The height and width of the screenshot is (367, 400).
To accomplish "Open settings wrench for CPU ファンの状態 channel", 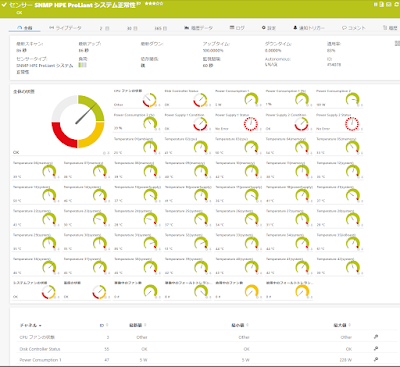I will [376, 337].
